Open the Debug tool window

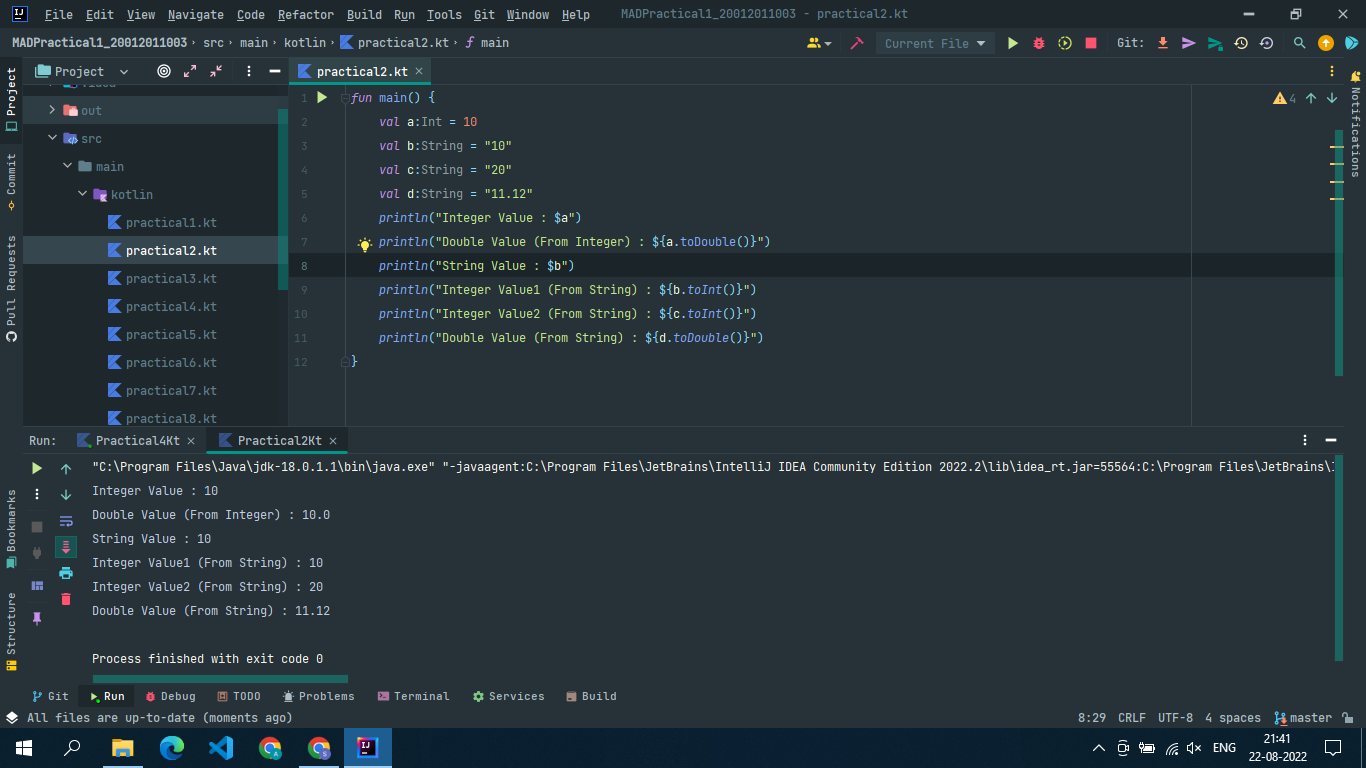point(170,696)
